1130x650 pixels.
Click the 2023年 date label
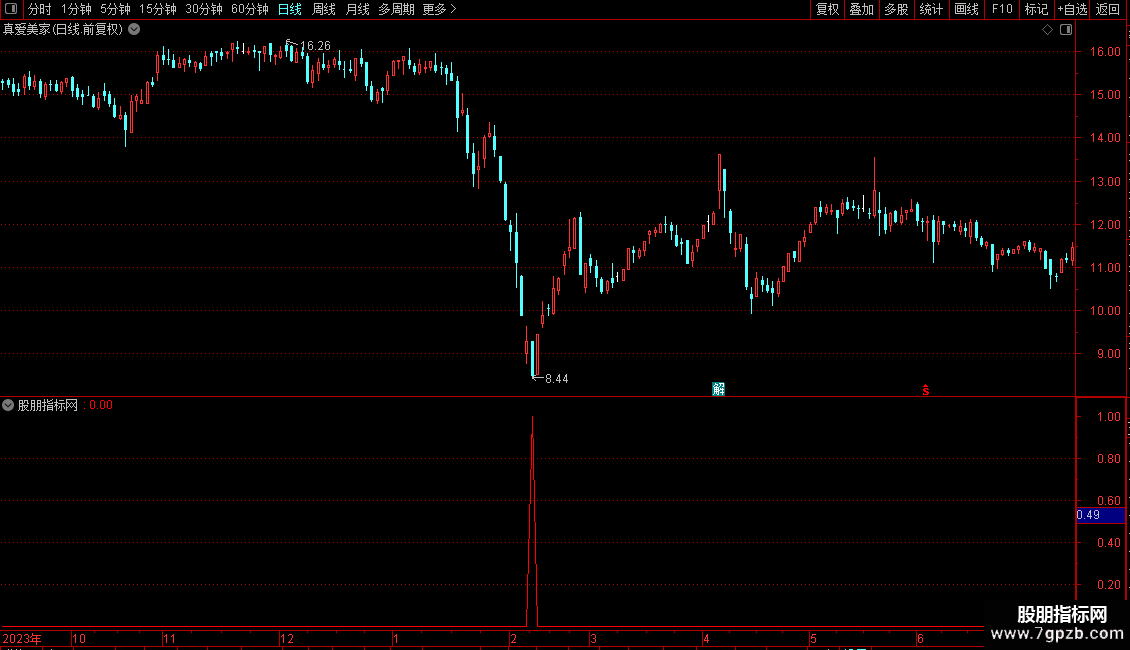pyautogui.click(x=22, y=638)
